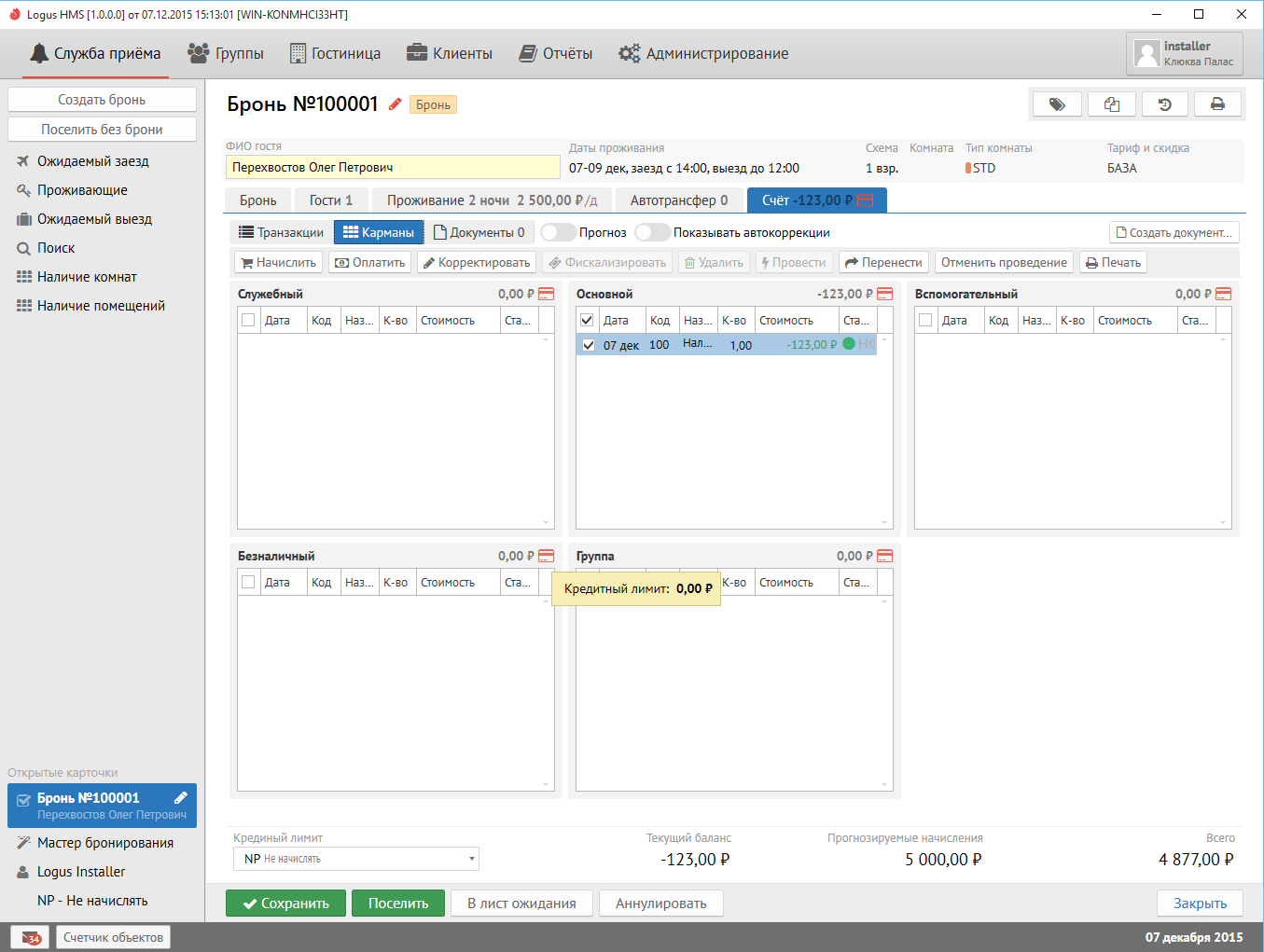Open booking history with the clock-arrow icon
The height and width of the screenshot is (952, 1264).
point(1164,104)
